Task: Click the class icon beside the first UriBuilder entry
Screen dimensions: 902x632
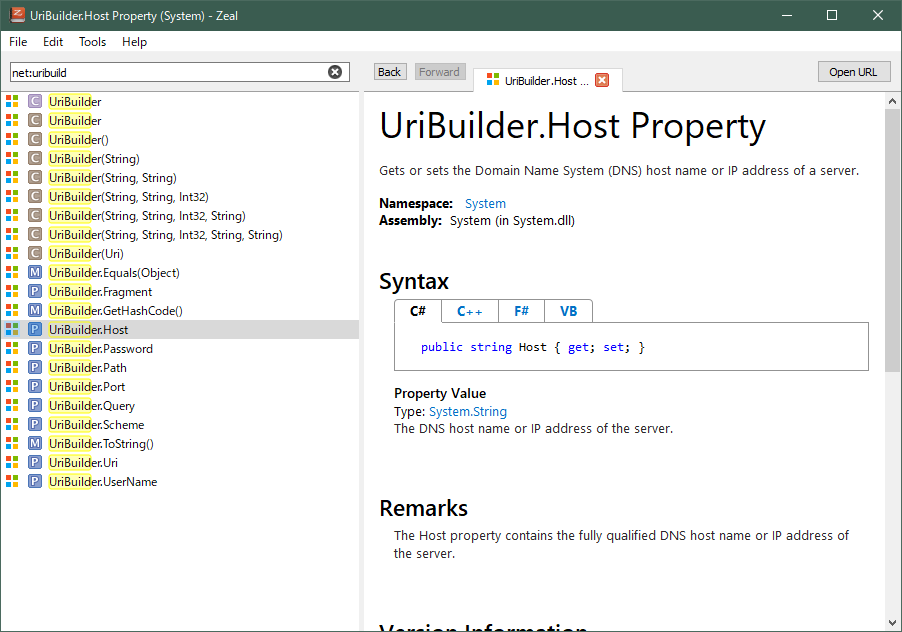Action: coord(35,101)
